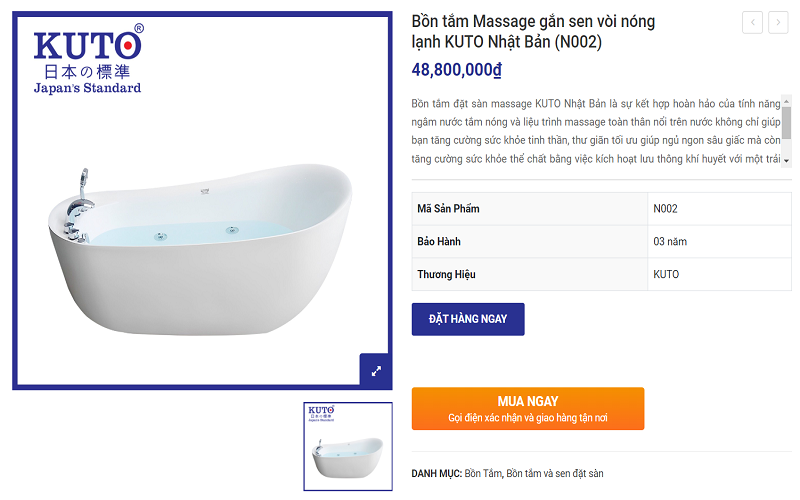The width and height of the screenshot is (800, 500).
Task: Click the Thương Hiệu KUTO value
Action: [666, 274]
